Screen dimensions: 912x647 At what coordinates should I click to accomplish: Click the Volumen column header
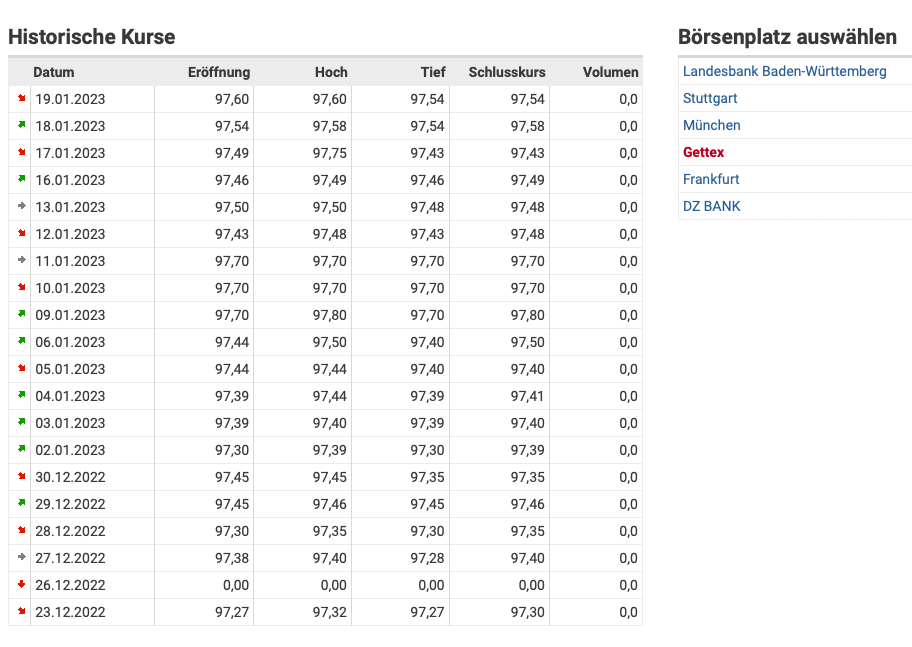point(610,72)
